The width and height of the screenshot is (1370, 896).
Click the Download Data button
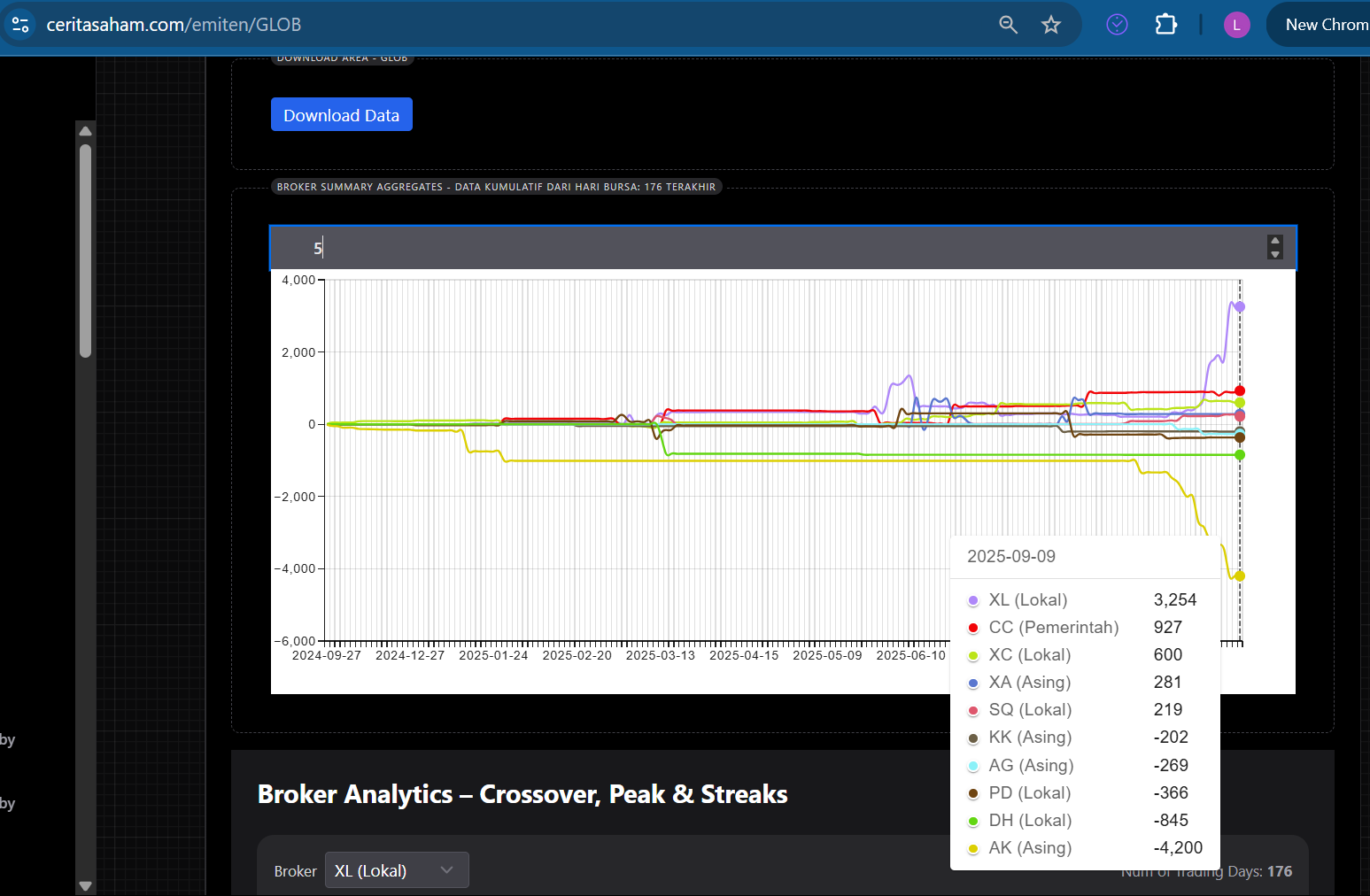(x=342, y=115)
